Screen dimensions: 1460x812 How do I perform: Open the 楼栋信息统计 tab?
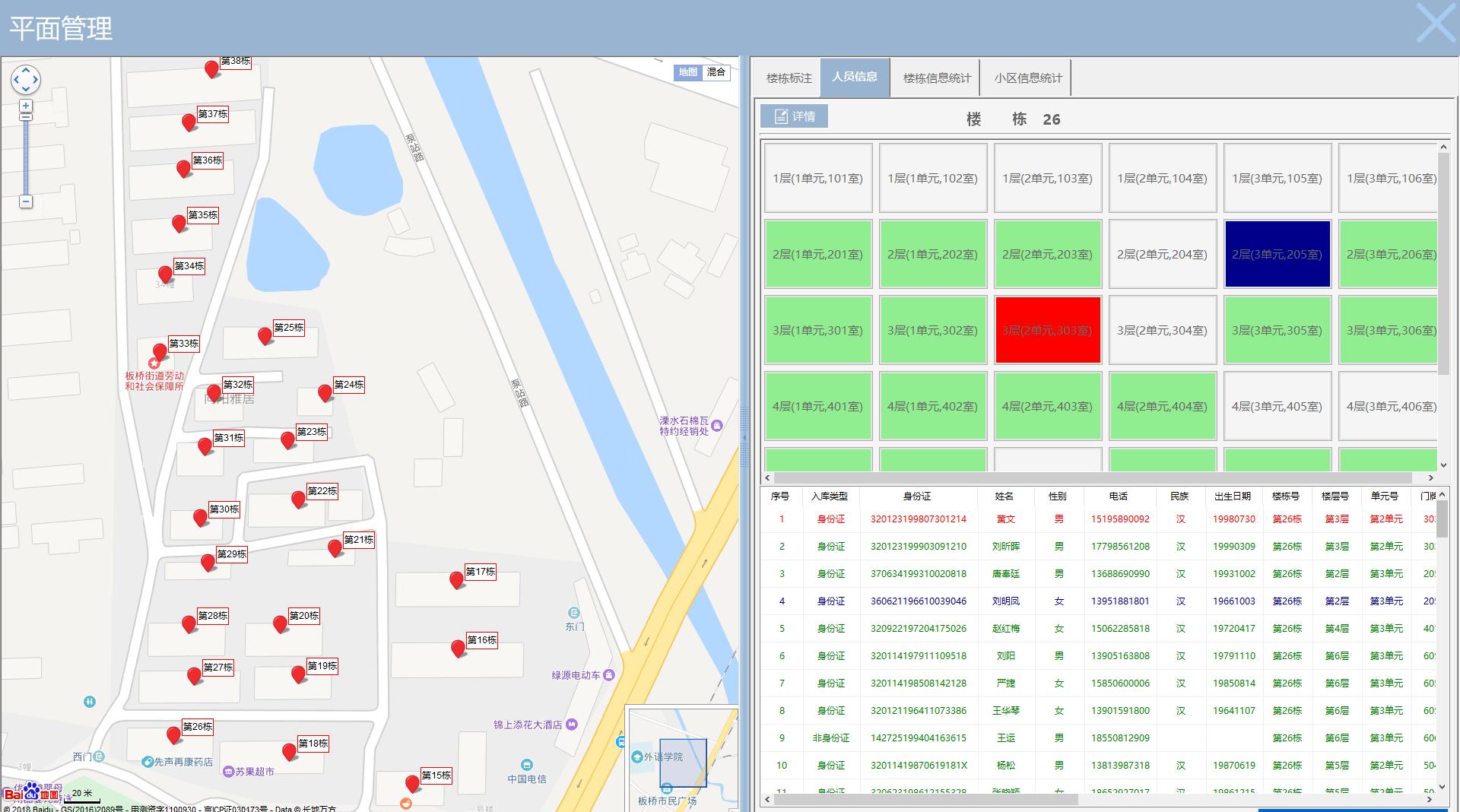pyautogui.click(x=937, y=78)
